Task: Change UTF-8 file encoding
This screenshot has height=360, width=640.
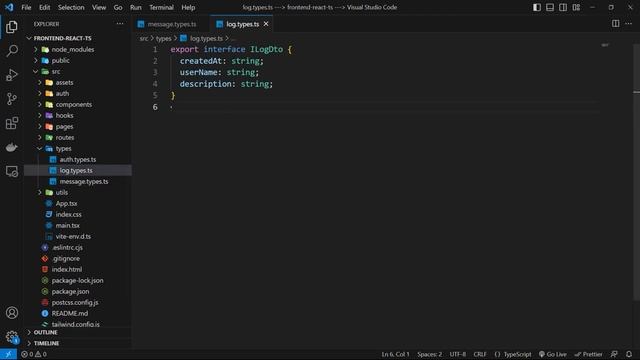Action: tap(458, 354)
